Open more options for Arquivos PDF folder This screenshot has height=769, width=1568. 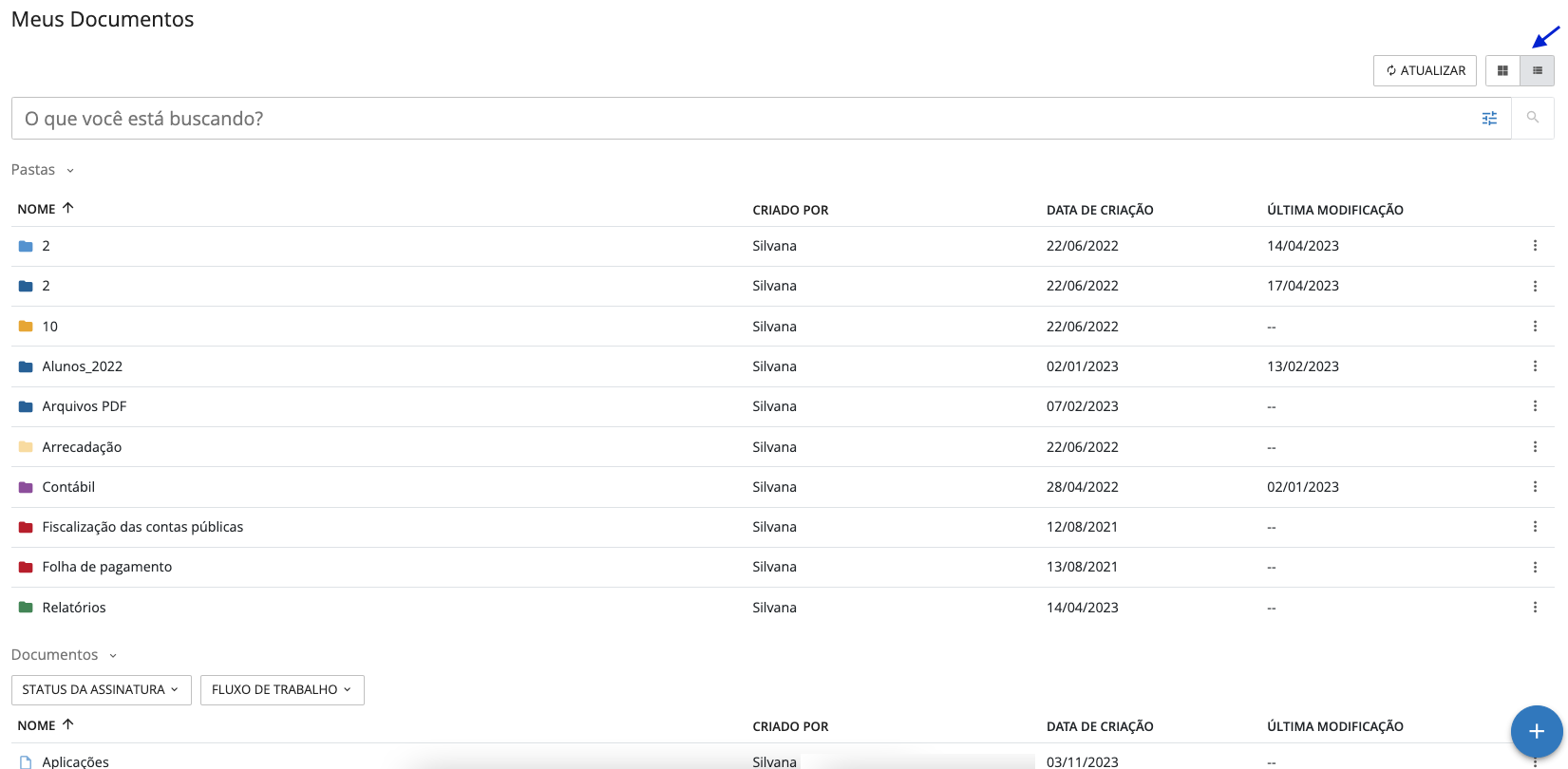(1535, 406)
